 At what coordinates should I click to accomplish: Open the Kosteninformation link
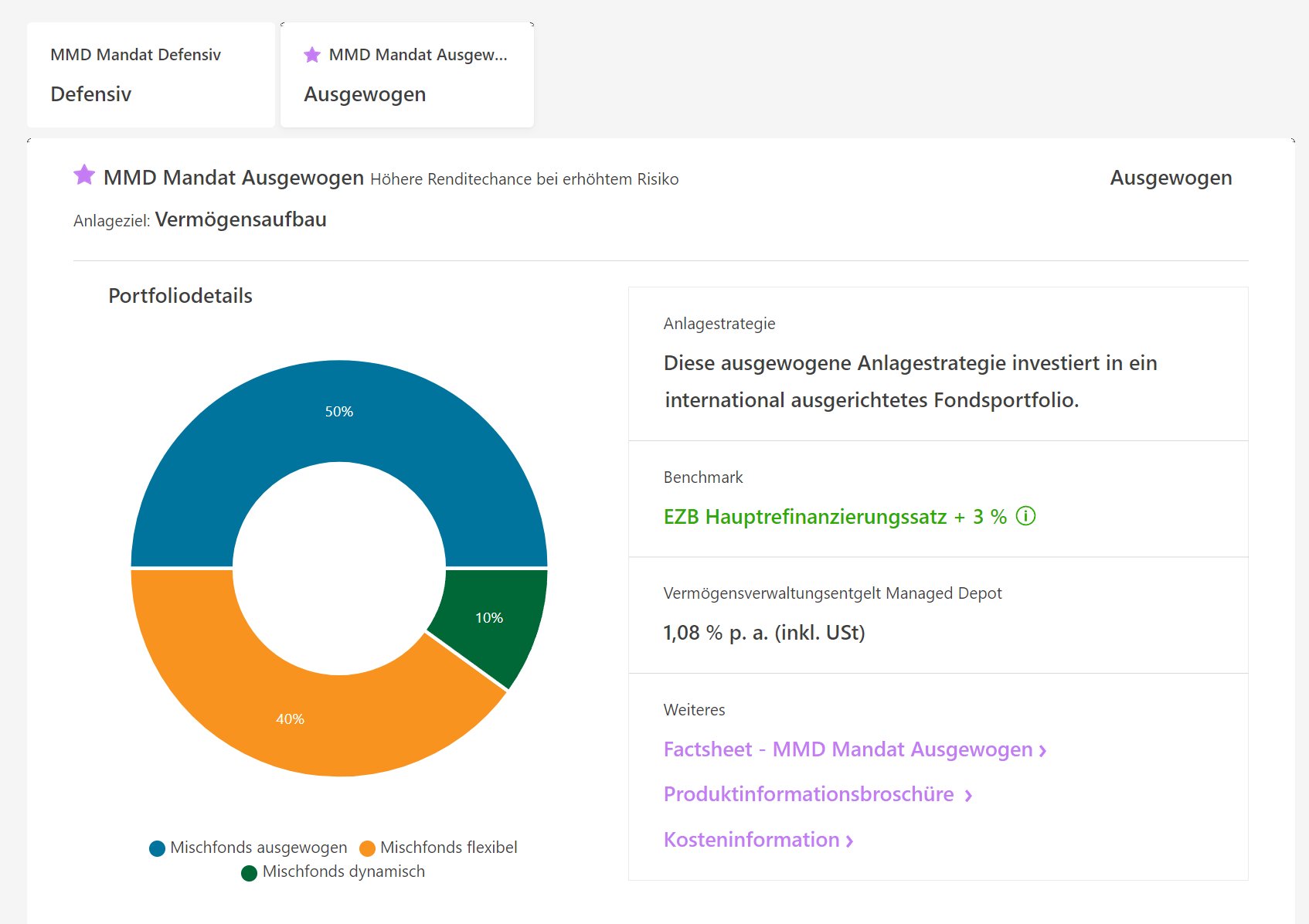point(751,840)
